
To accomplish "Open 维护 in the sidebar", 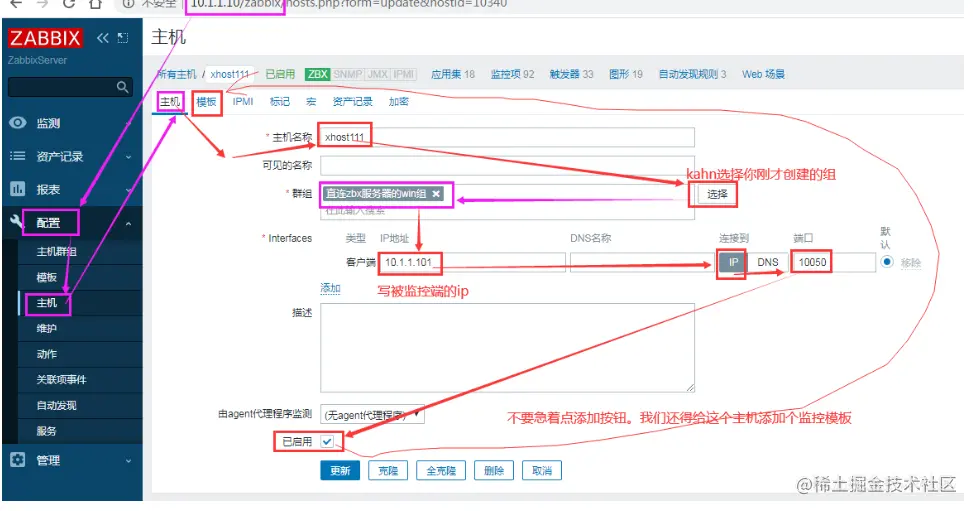I will [47, 328].
